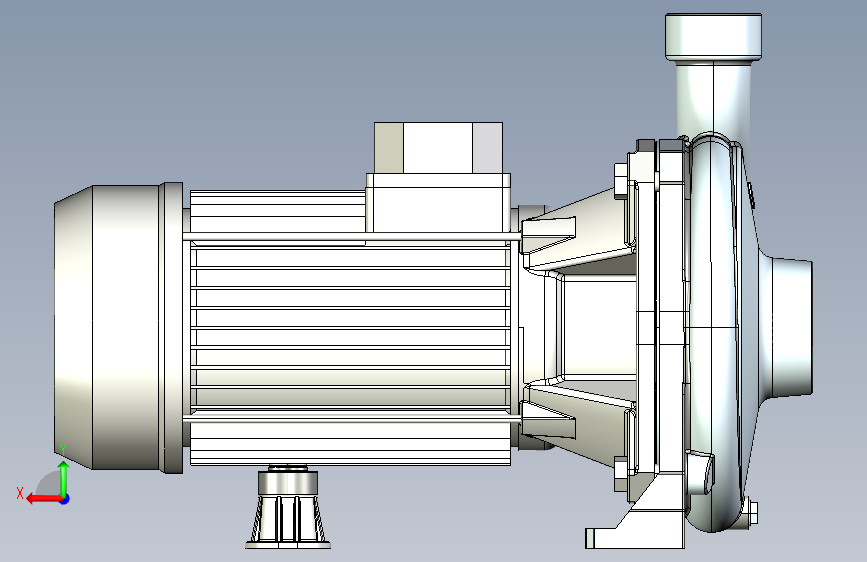The width and height of the screenshot is (867, 562).
Task: Select the terminal box on top of motor
Action: tap(438, 177)
